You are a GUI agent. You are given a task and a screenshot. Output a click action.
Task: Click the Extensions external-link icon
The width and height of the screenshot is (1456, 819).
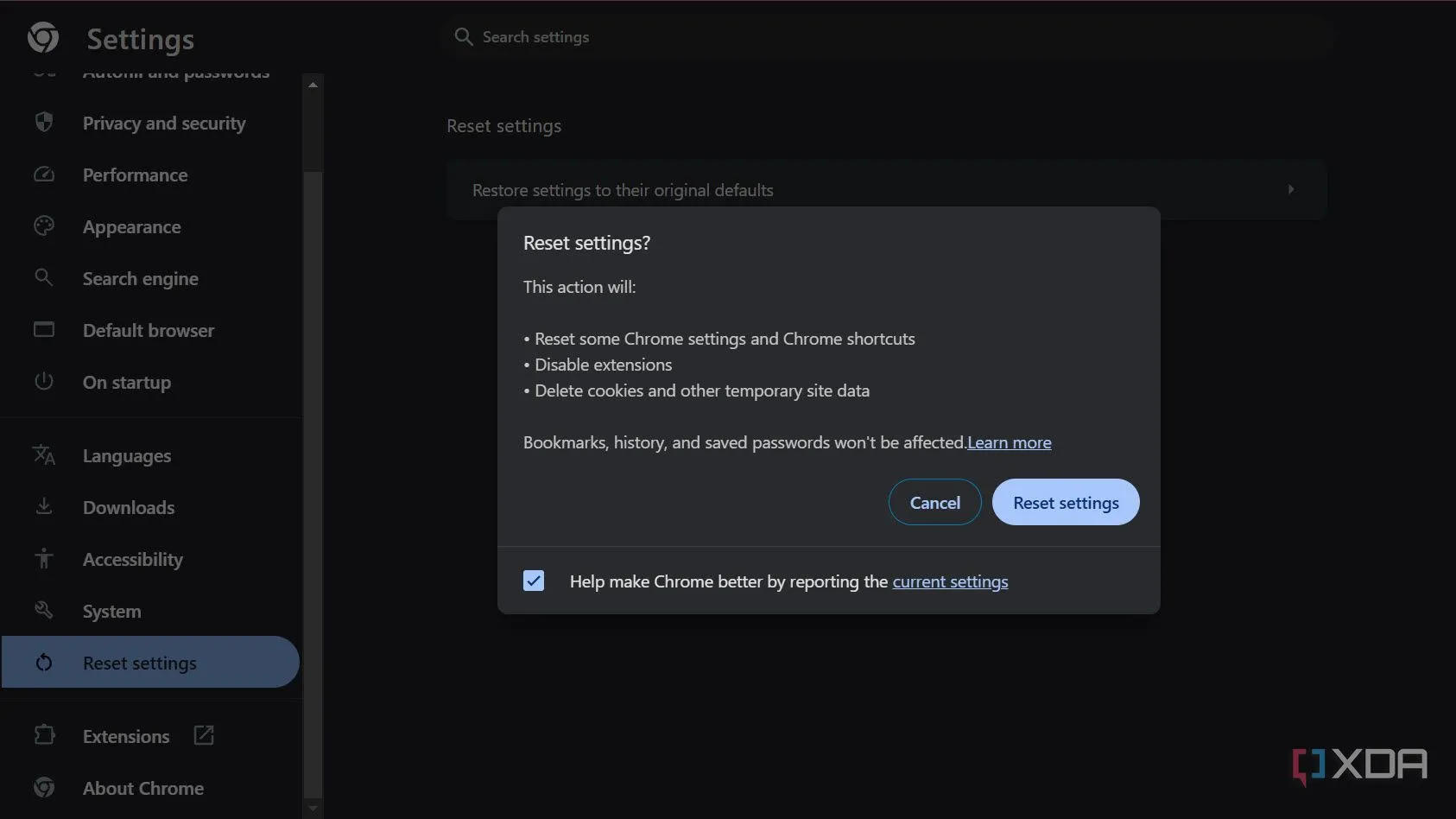coord(204,735)
